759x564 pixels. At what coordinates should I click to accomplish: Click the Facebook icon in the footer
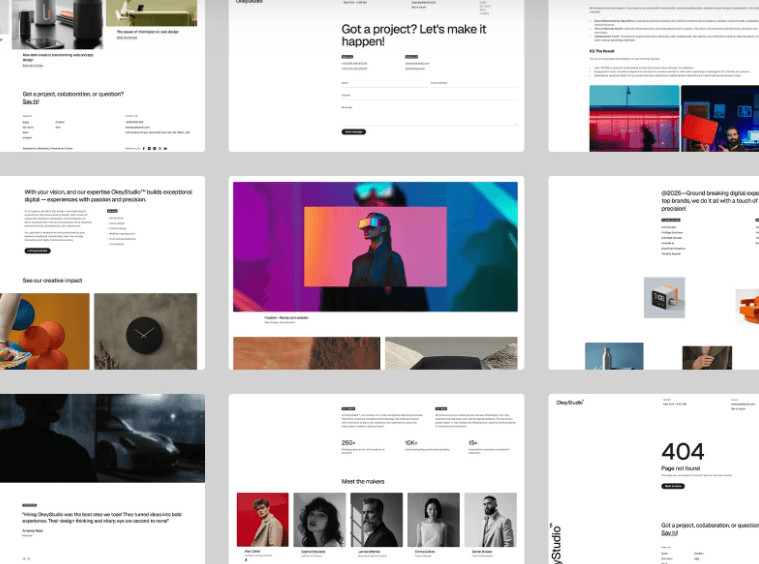click(x=144, y=149)
